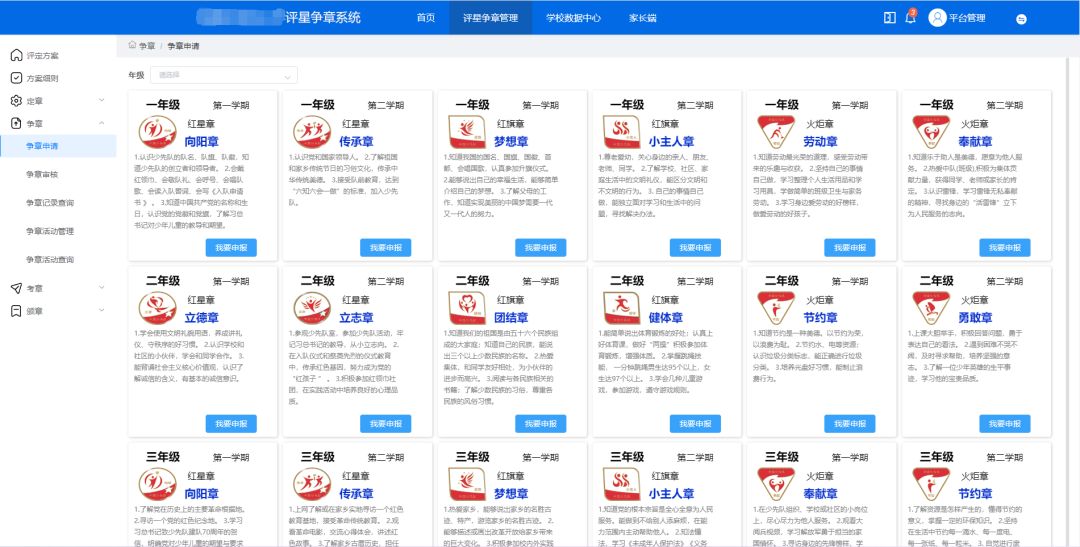Click the 三年级 小主人章 title text
This screenshot has height=547, width=1080.
click(x=672, y=494)
